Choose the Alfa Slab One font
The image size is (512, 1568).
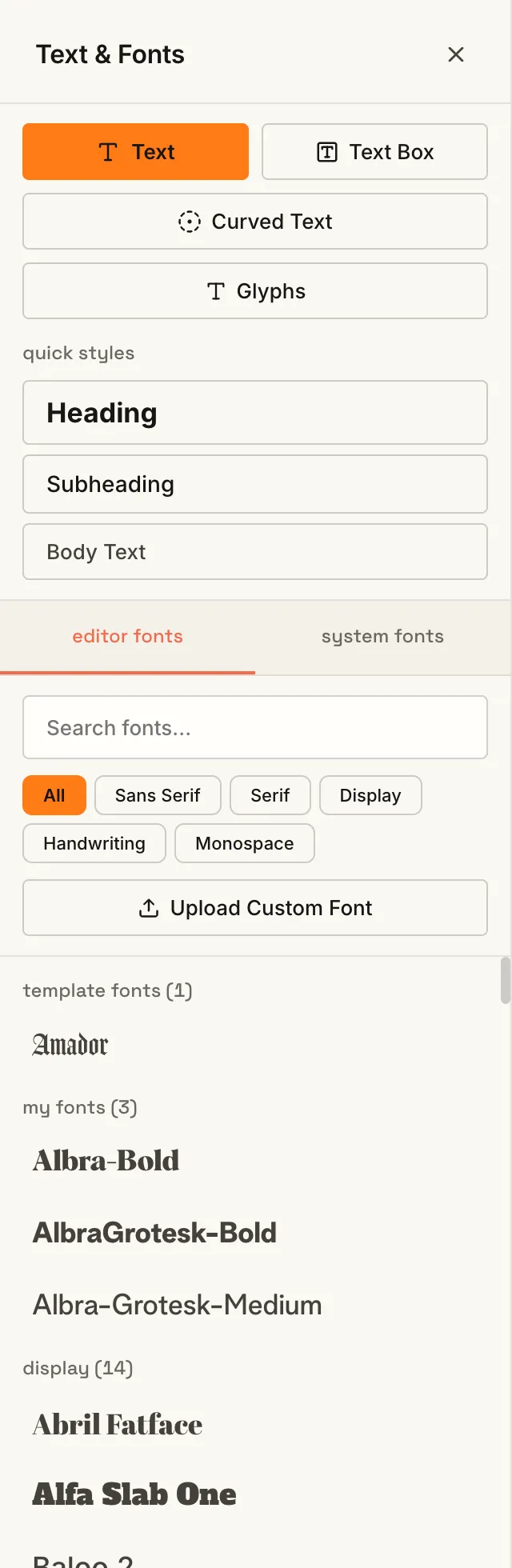[134, 1494]
